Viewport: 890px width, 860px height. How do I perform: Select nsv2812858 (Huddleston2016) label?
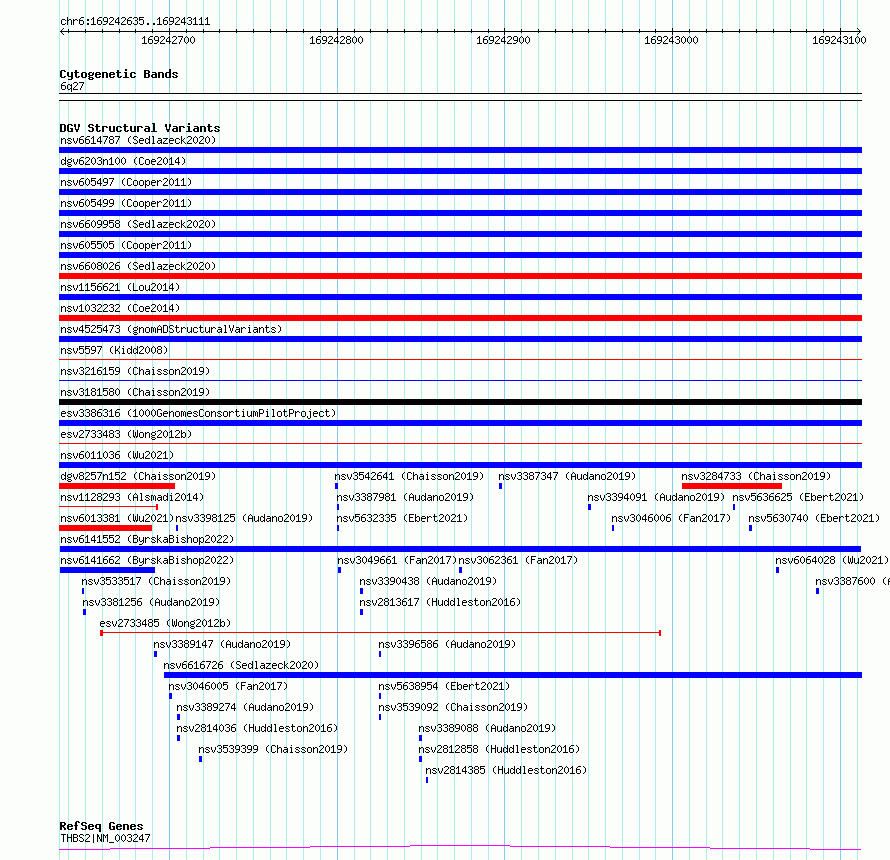(499, 749)
